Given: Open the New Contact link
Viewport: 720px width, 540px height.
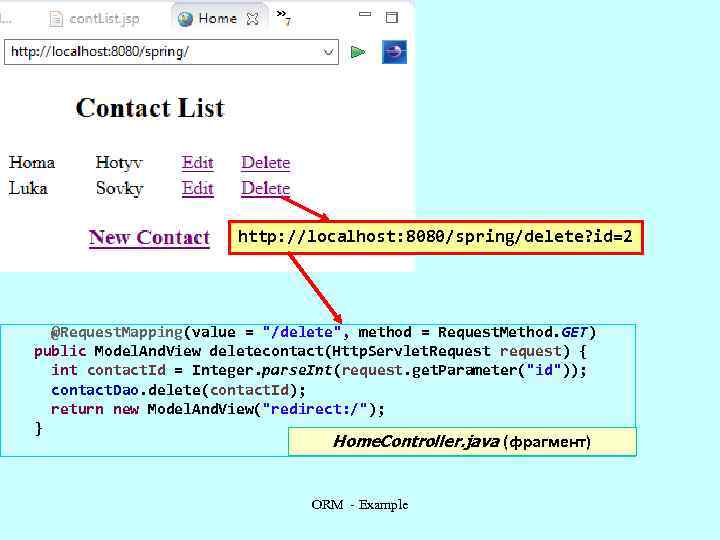Looking at the screenshot, I should (149, 237).
